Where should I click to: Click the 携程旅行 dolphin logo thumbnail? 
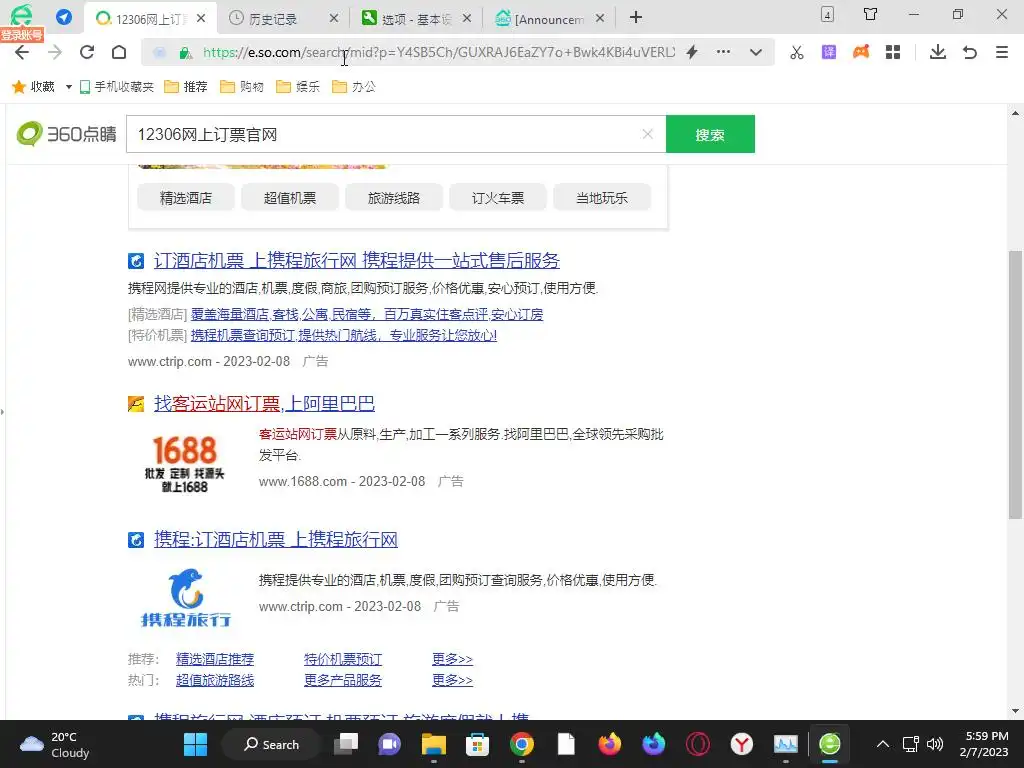[185, 599]
